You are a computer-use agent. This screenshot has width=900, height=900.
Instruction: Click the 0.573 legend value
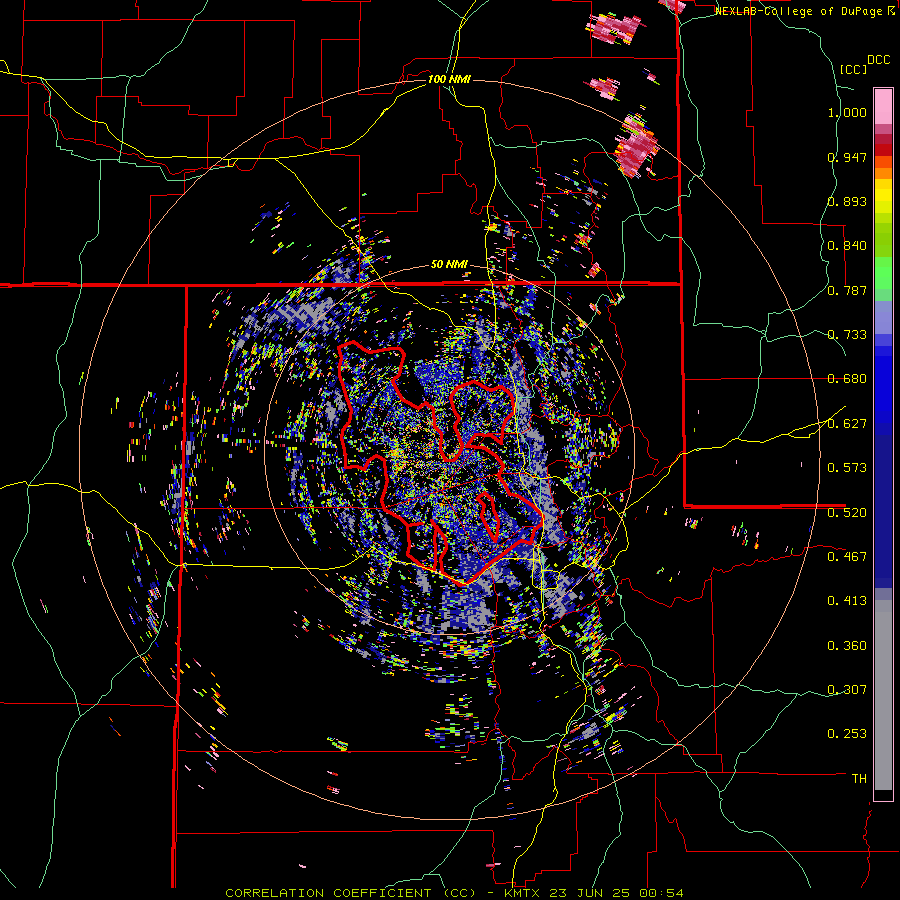point(847,468)
